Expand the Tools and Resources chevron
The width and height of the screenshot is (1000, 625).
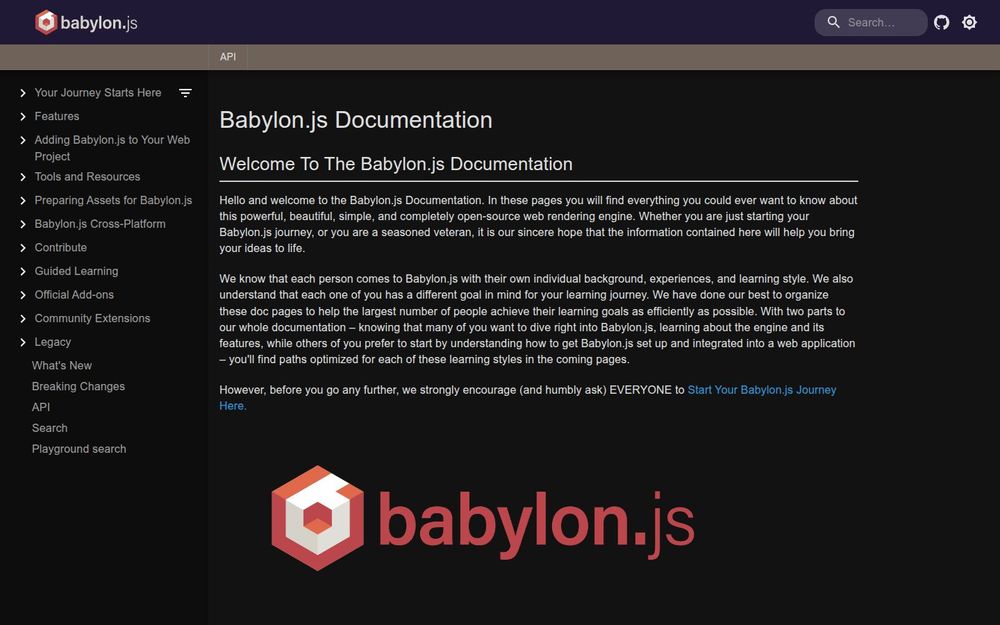pos(23,177)
